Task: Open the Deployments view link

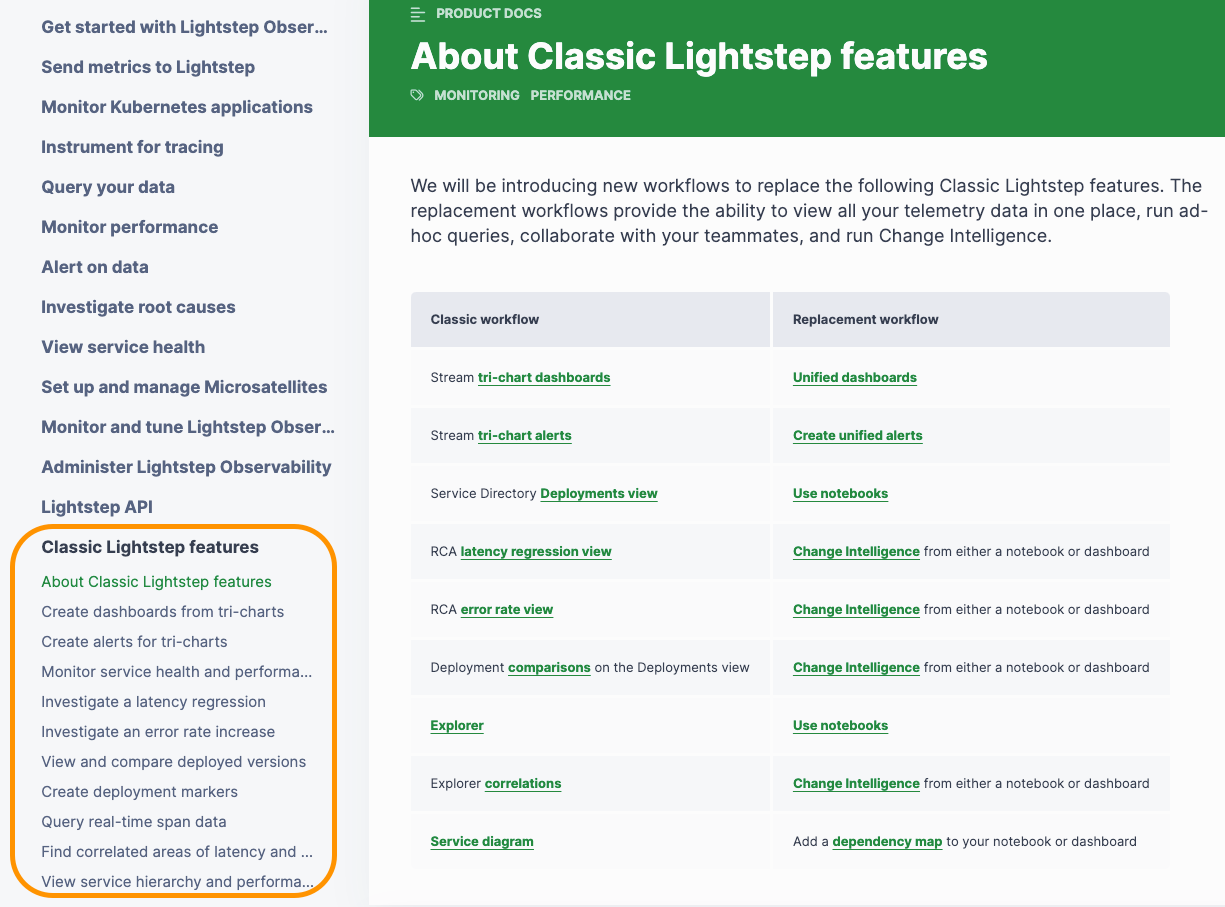Action: coord(598,493)
